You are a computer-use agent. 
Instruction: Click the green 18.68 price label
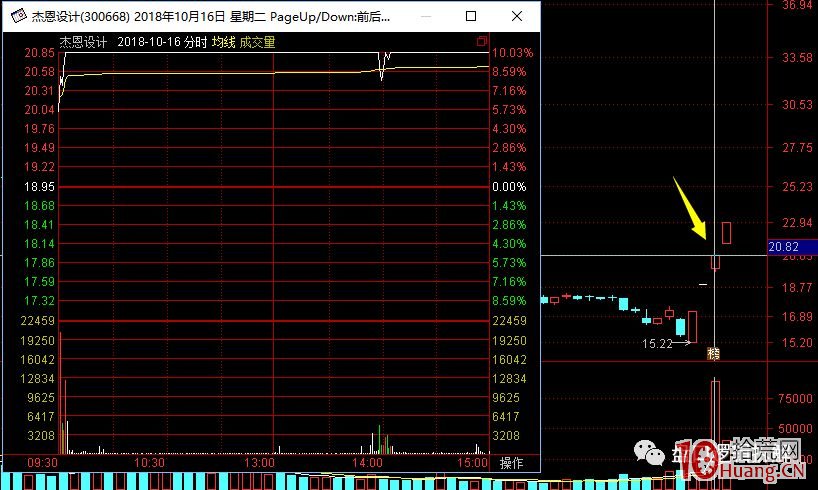[x=40, y=206]
